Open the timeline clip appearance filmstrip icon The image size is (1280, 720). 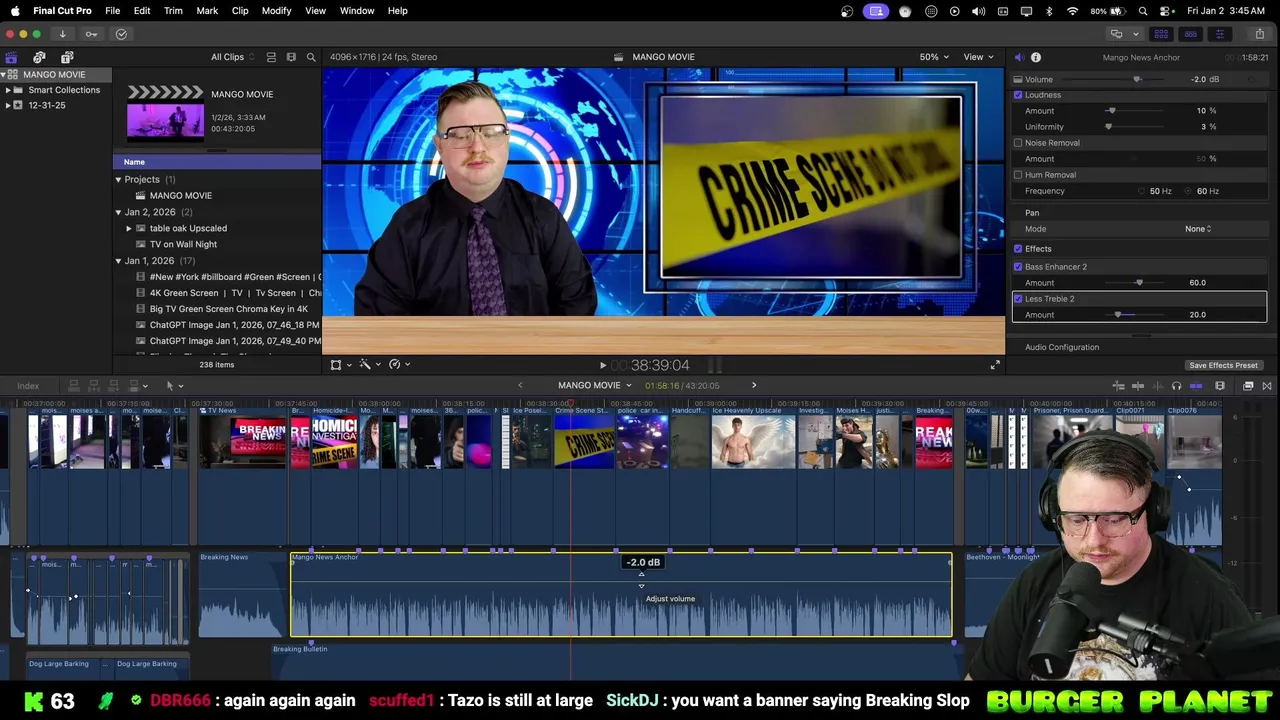[x=1220, y=386]
